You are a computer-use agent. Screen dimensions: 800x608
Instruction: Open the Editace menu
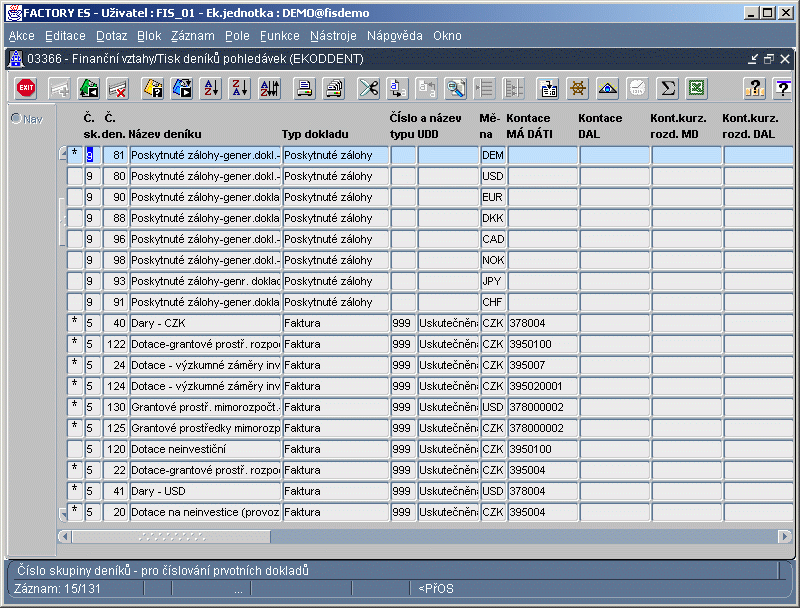pyautogui.click(x=65, y=36)
